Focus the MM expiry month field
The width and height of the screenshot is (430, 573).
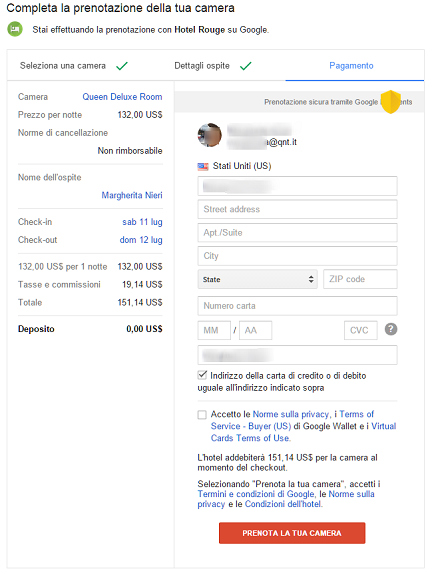point(214,330)
